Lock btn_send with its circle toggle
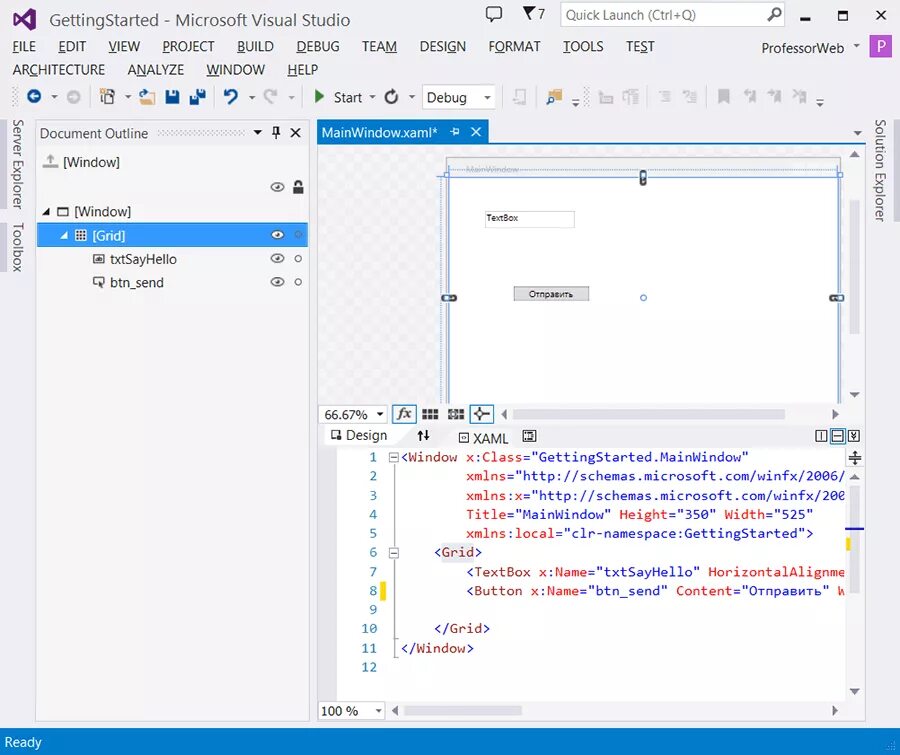900x755 pixels. 298,282
